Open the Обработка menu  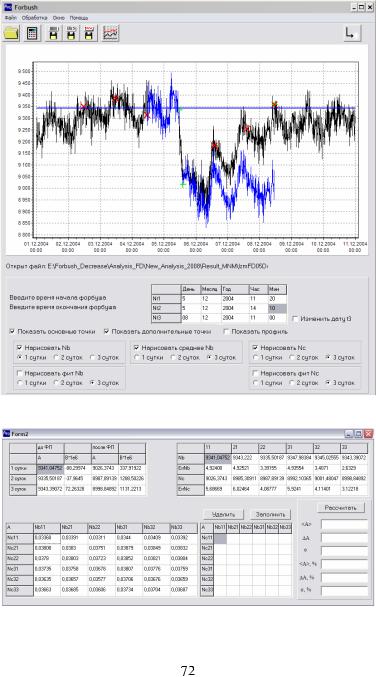35,18
